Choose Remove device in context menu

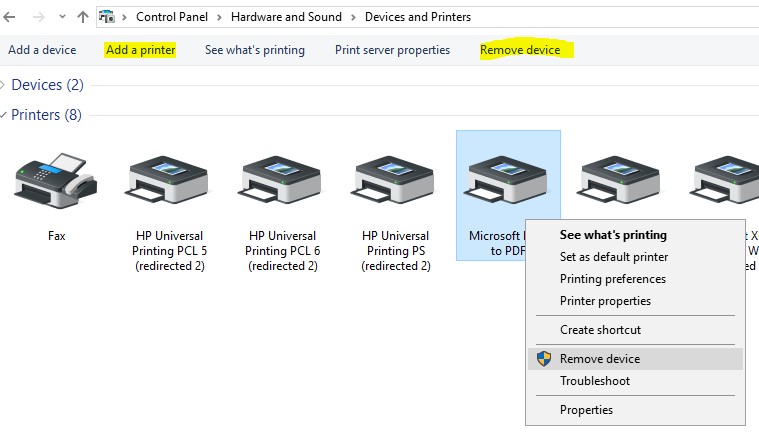[x=599, y=359]
